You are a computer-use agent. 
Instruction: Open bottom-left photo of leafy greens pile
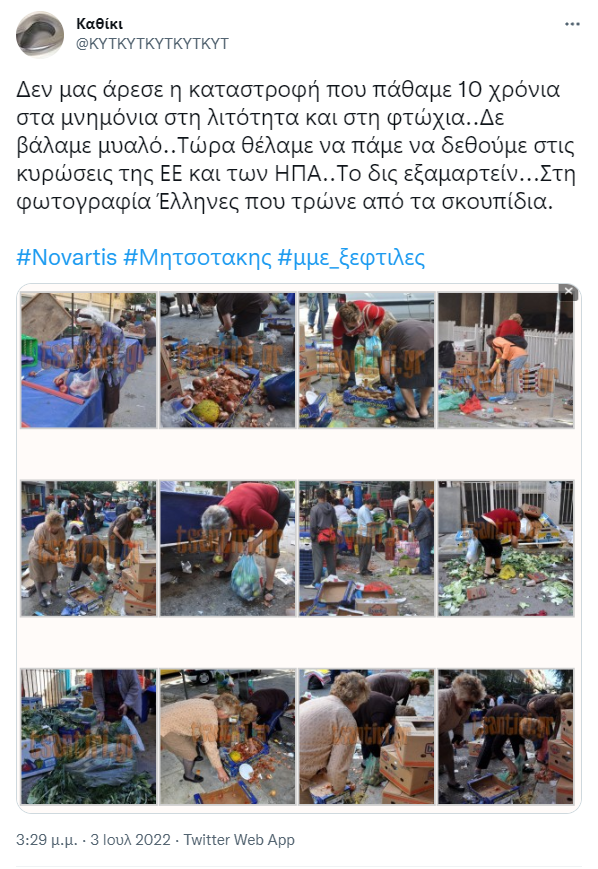click(89, 737)
